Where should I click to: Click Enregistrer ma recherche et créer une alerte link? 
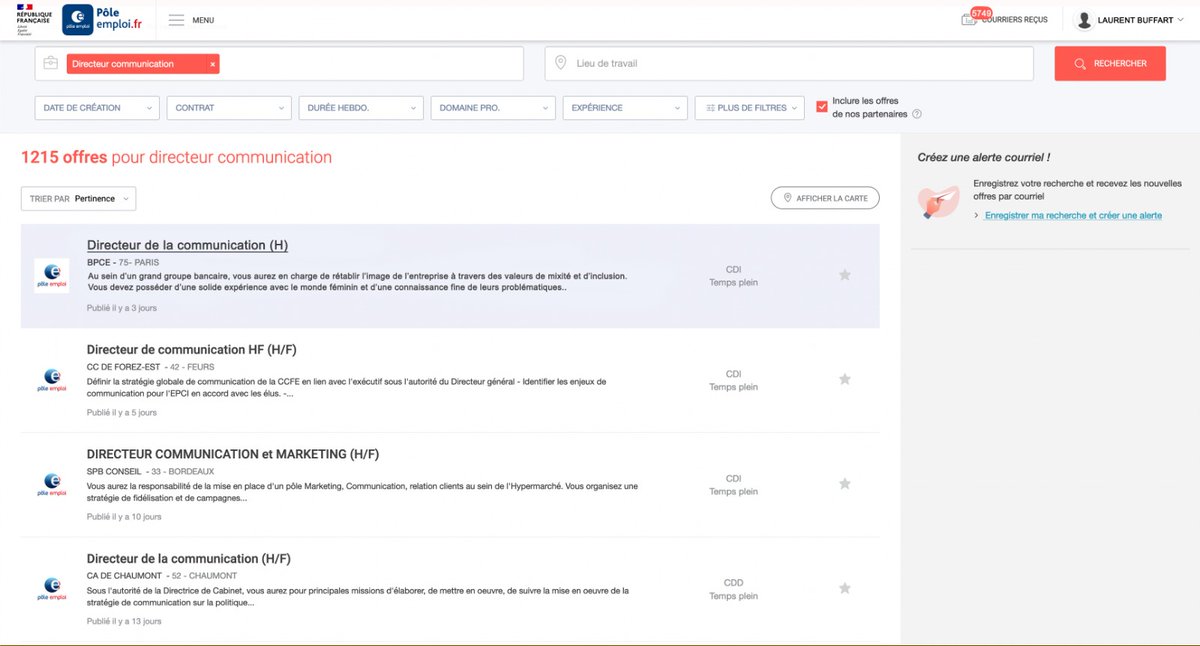pyautogui.click(x=1073, y=215)
